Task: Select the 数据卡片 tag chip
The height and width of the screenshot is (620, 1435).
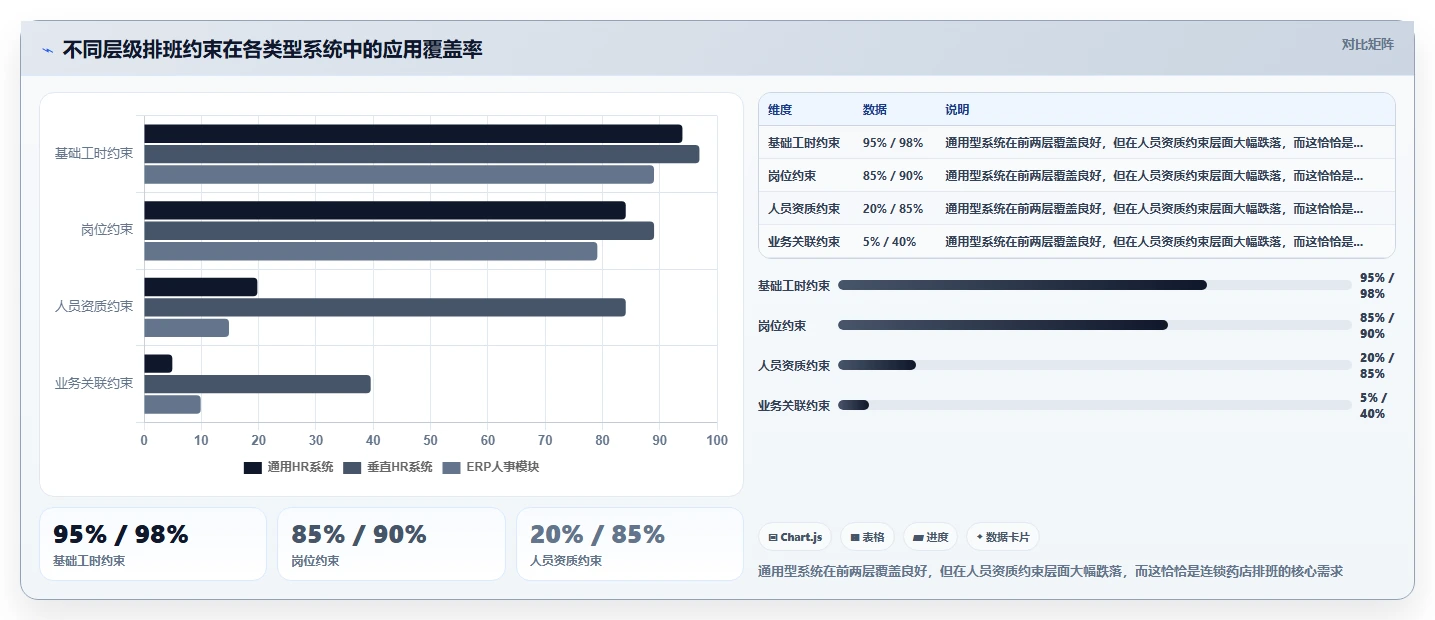Action: click(1002, 537)
